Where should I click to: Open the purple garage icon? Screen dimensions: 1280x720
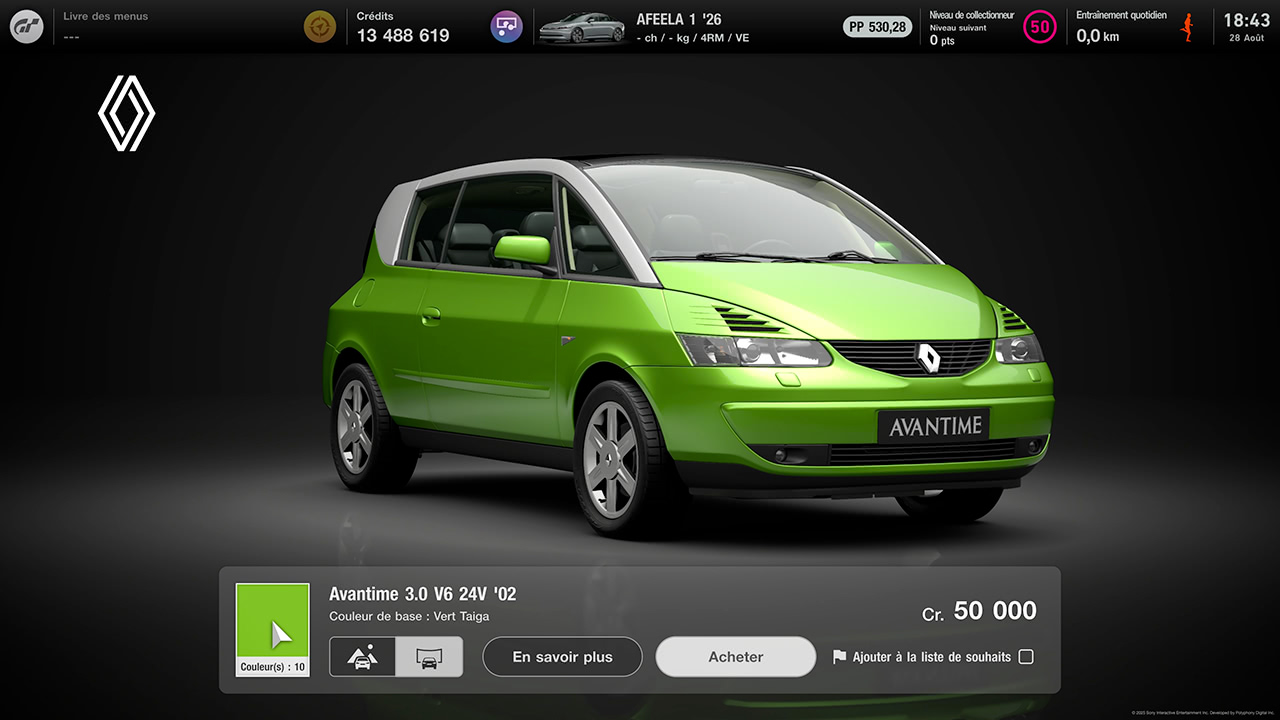coord(507,27)
